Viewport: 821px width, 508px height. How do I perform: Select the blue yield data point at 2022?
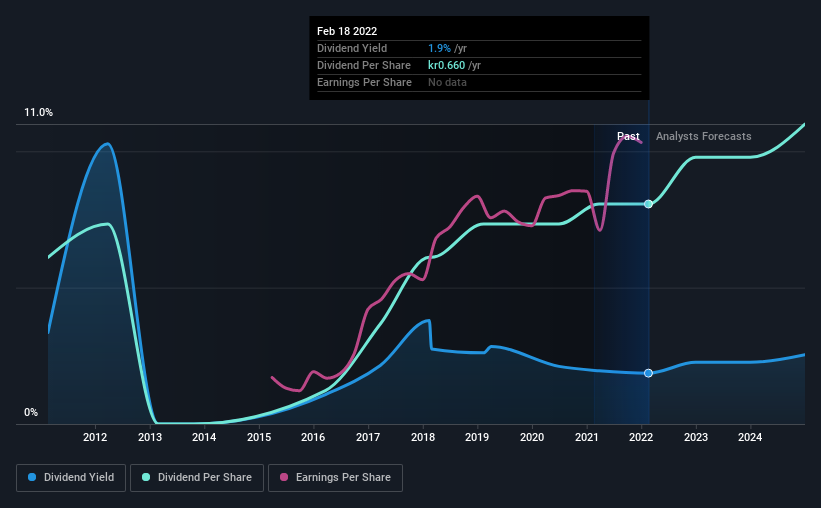[648, 373]
